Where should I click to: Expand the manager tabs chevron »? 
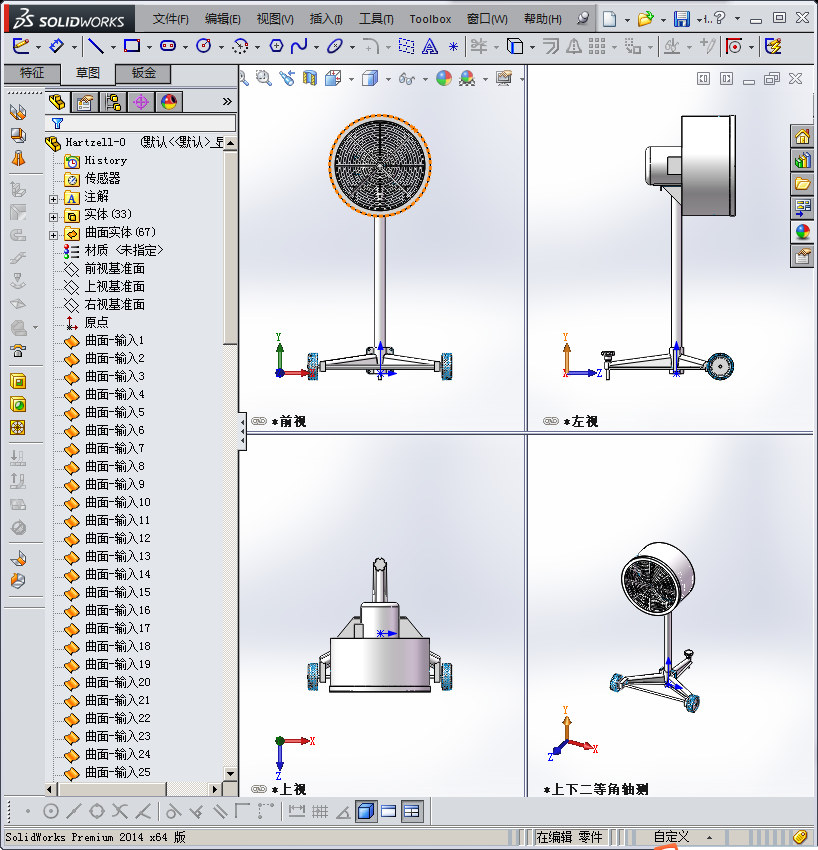(x=227, y=101)
